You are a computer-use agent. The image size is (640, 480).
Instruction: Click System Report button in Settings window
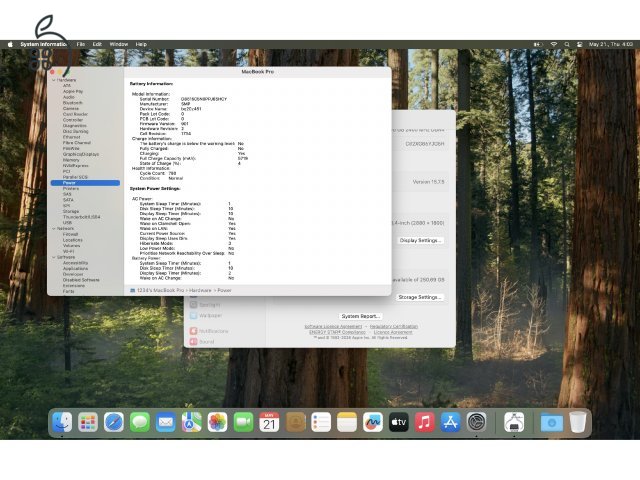pyautogui.click(x=360, y=316)
